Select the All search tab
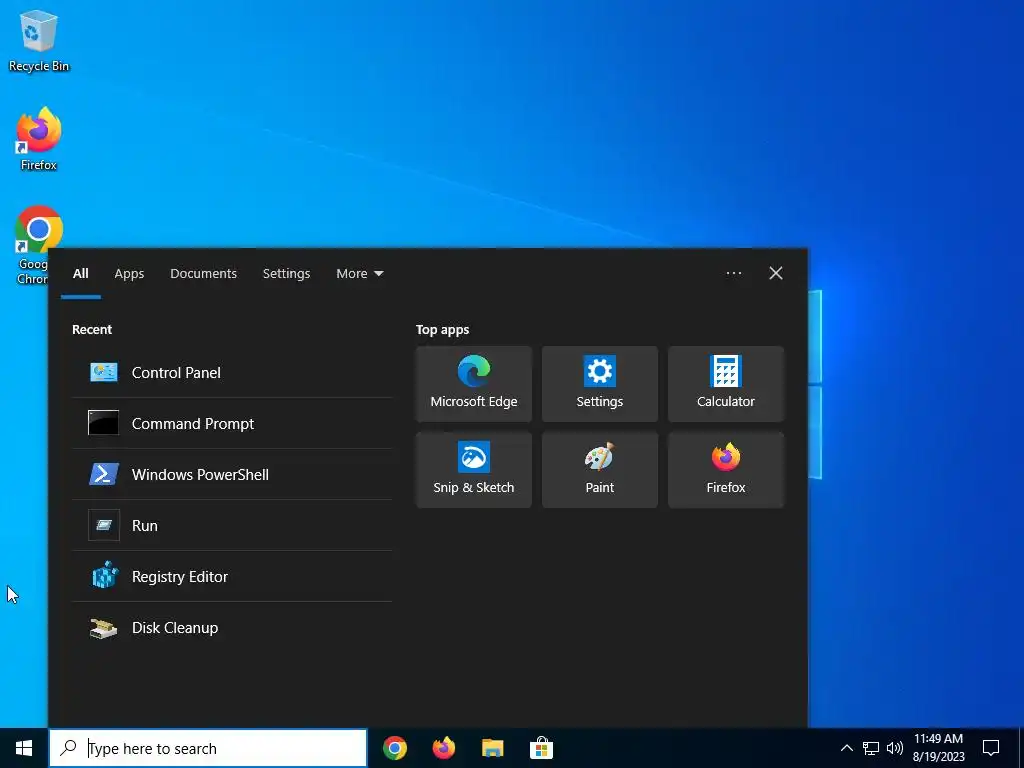Screen dimensions: 1024x768 coord(81,274)
